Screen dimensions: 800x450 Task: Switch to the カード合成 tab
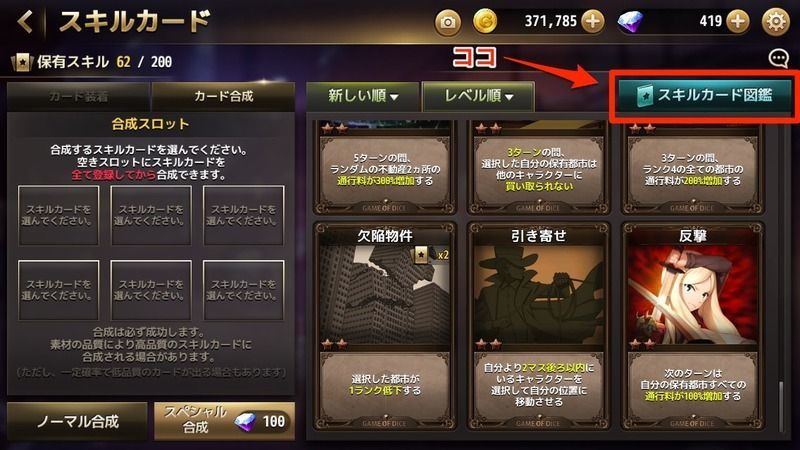223,96
